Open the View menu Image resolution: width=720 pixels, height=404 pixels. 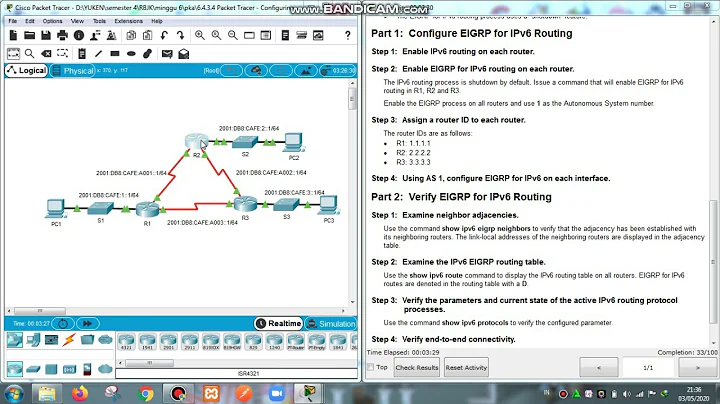[77, 21]
